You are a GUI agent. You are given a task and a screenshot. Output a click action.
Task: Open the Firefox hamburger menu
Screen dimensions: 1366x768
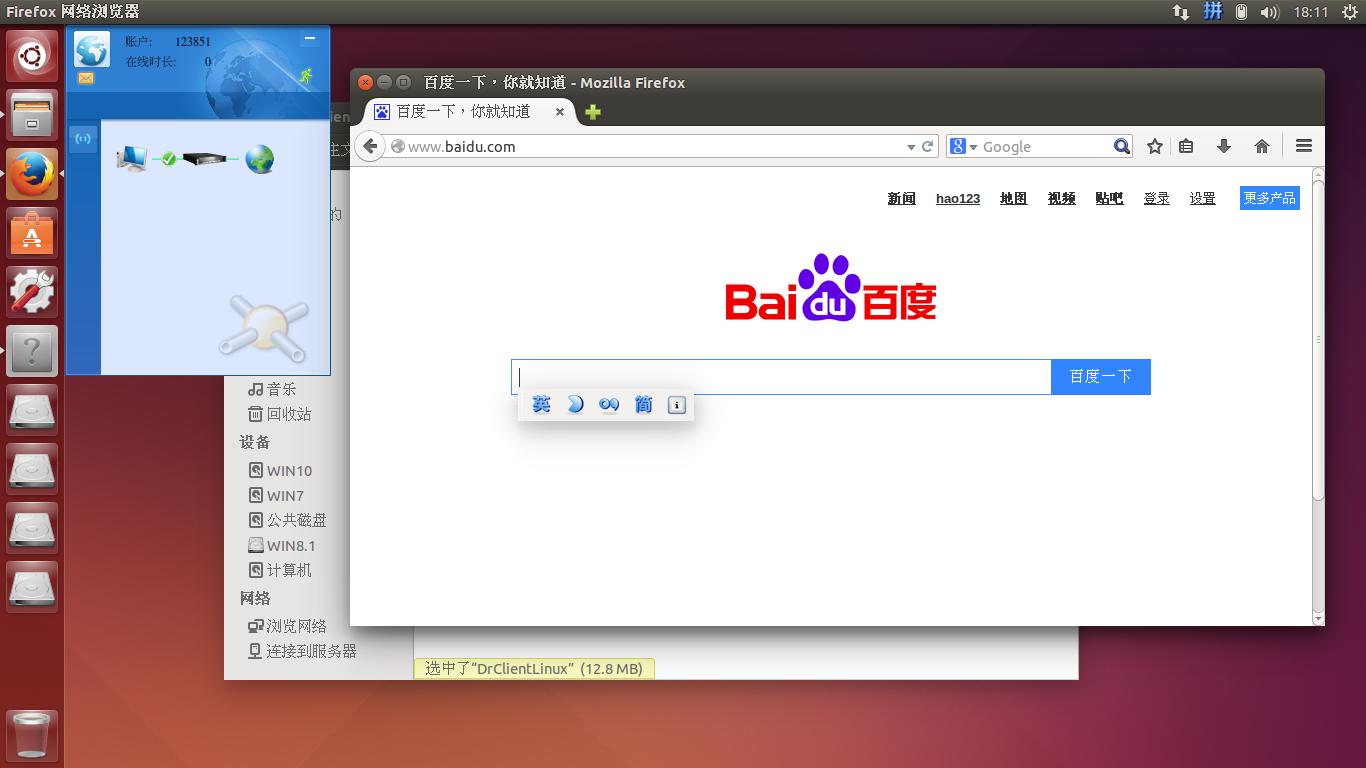click(x=1304, y=146)
